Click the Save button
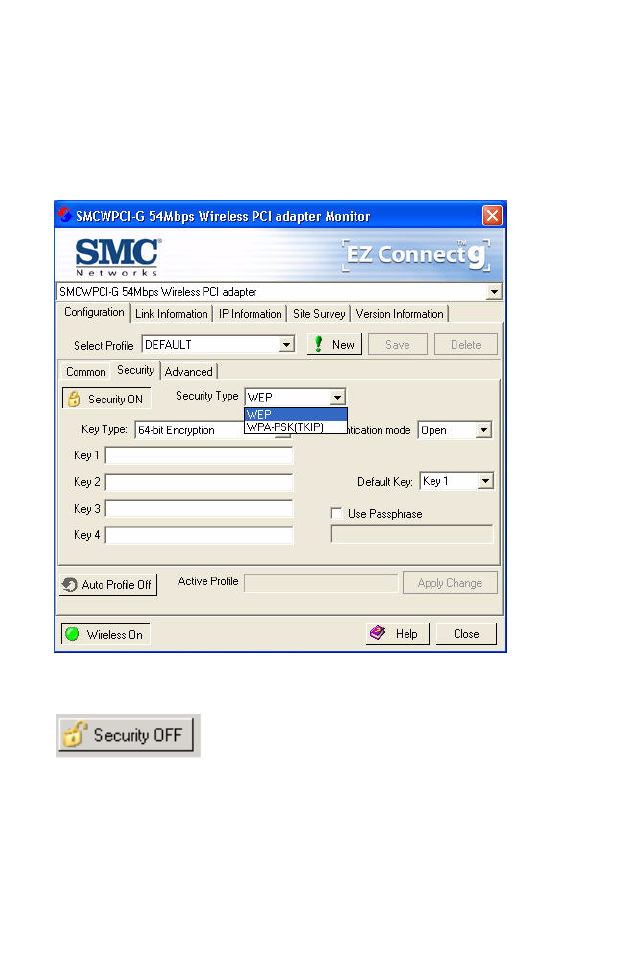Image resolution: width=630 pixels, height=967 pixels. point(398,344)
